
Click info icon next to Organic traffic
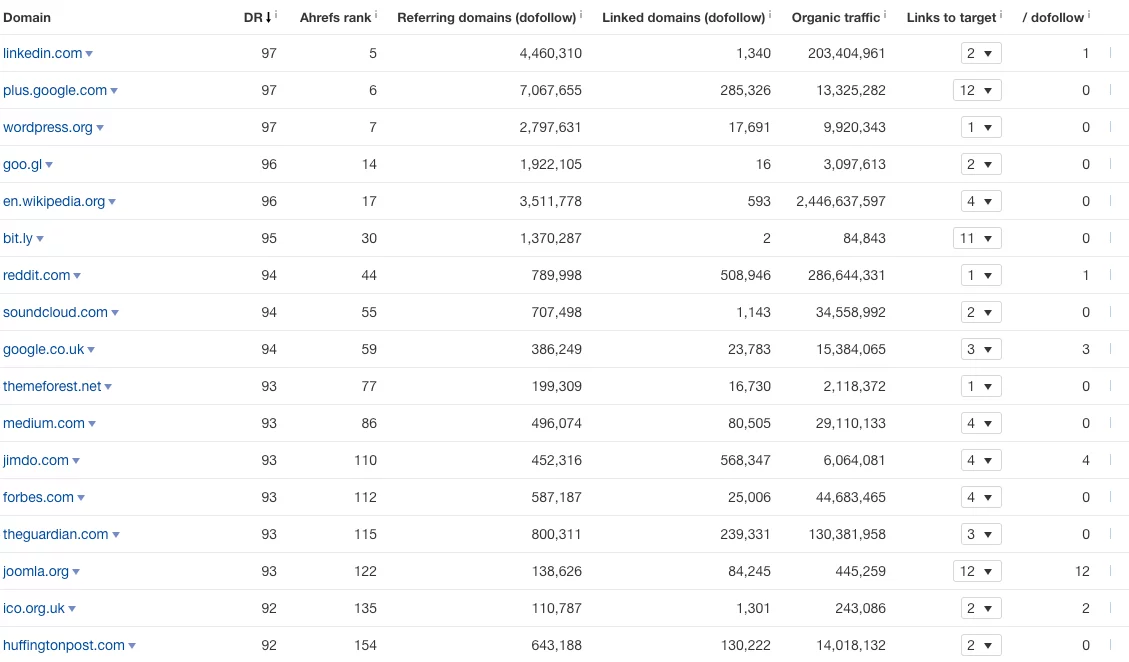(886, 14)
